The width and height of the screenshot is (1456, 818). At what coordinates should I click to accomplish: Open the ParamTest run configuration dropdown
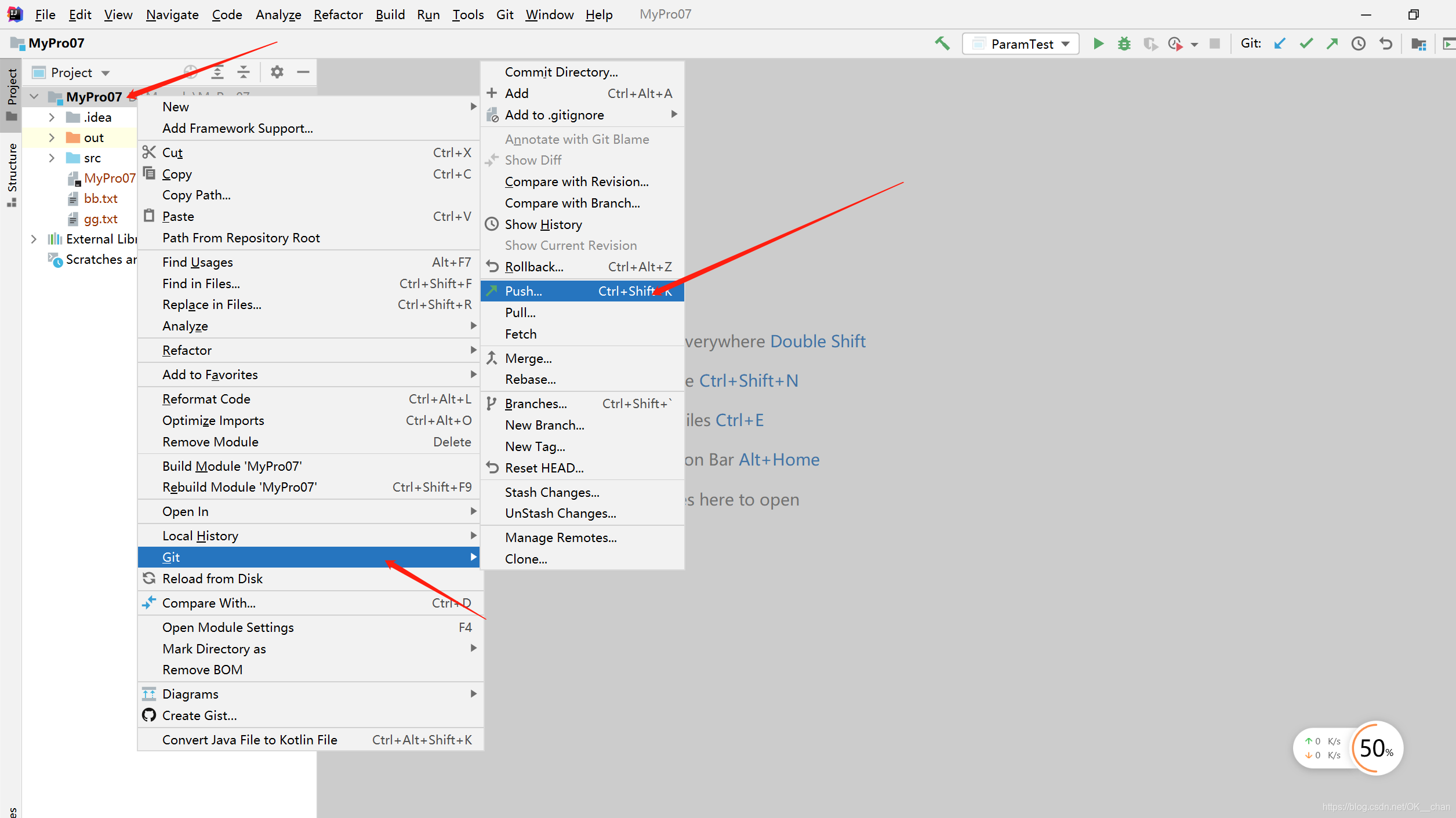[1021, 43]
